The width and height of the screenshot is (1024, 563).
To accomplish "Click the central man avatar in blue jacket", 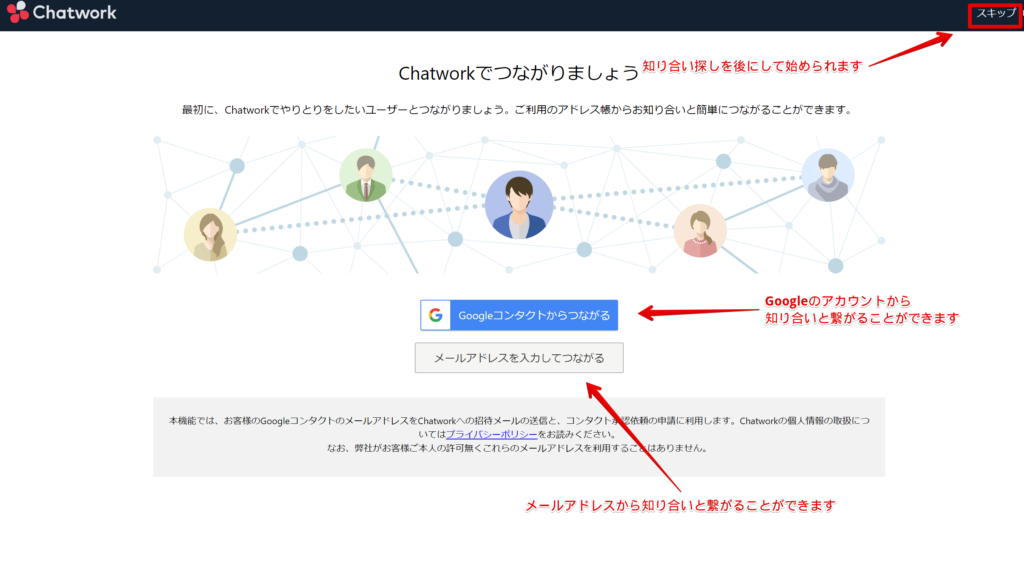I will pyautogui.click(x=519, y=205).
